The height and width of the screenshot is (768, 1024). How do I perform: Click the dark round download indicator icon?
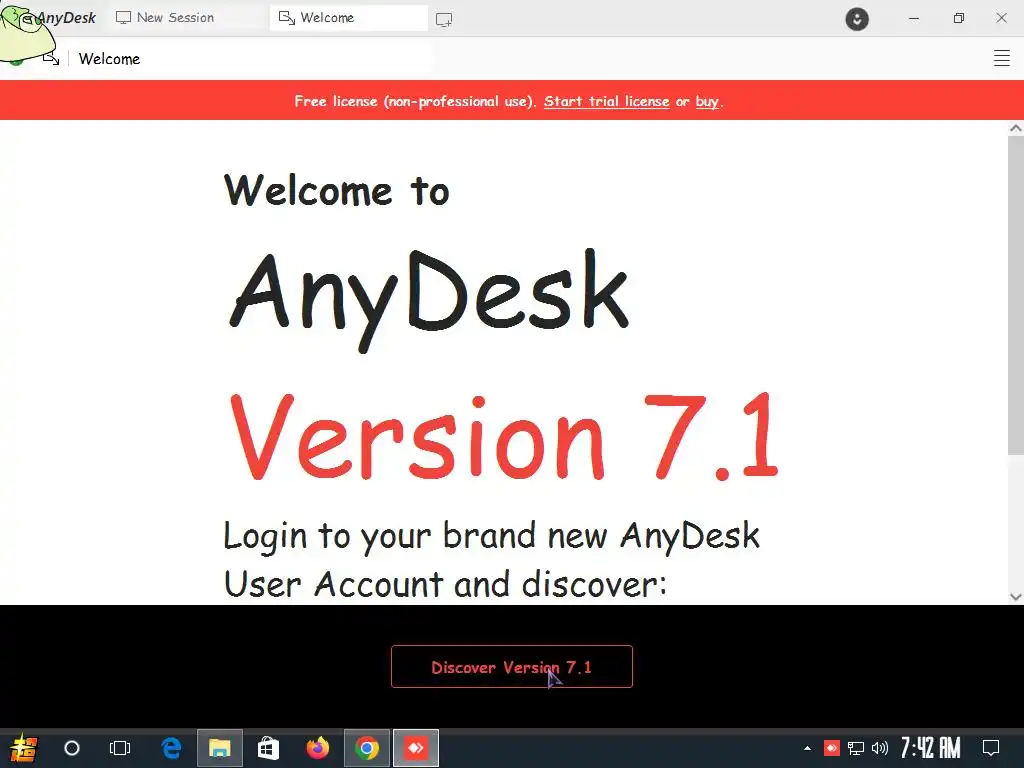tap(857, 18)
